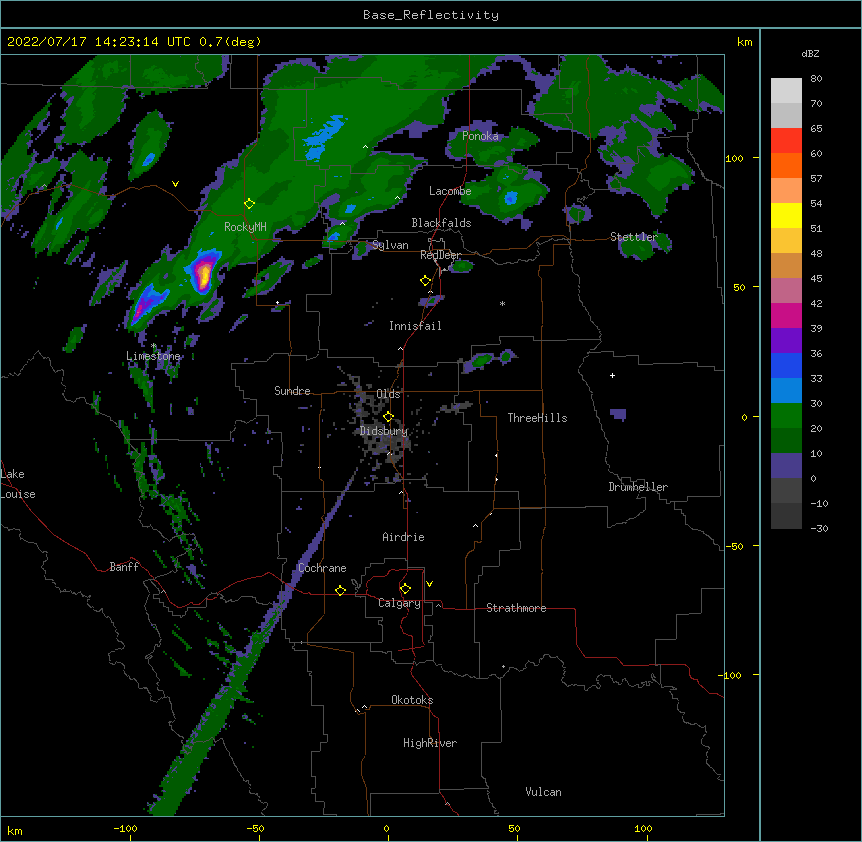Select the RedDeer city label
This screenshot has height=842, width=862.
[x=440, y=255]
